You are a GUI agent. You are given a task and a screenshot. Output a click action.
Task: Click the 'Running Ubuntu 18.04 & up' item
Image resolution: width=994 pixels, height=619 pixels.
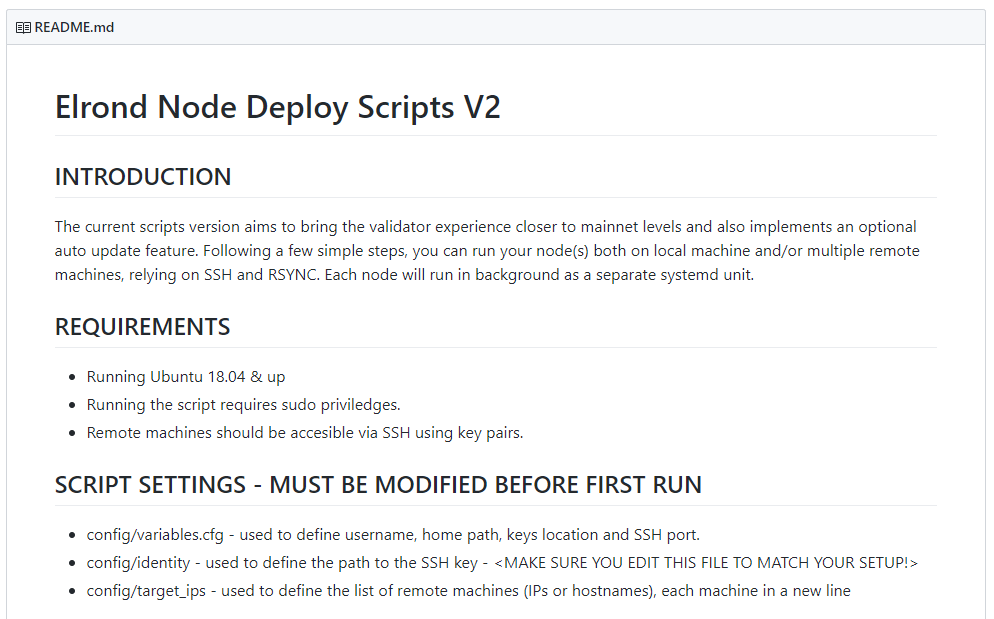pos(186,377)
